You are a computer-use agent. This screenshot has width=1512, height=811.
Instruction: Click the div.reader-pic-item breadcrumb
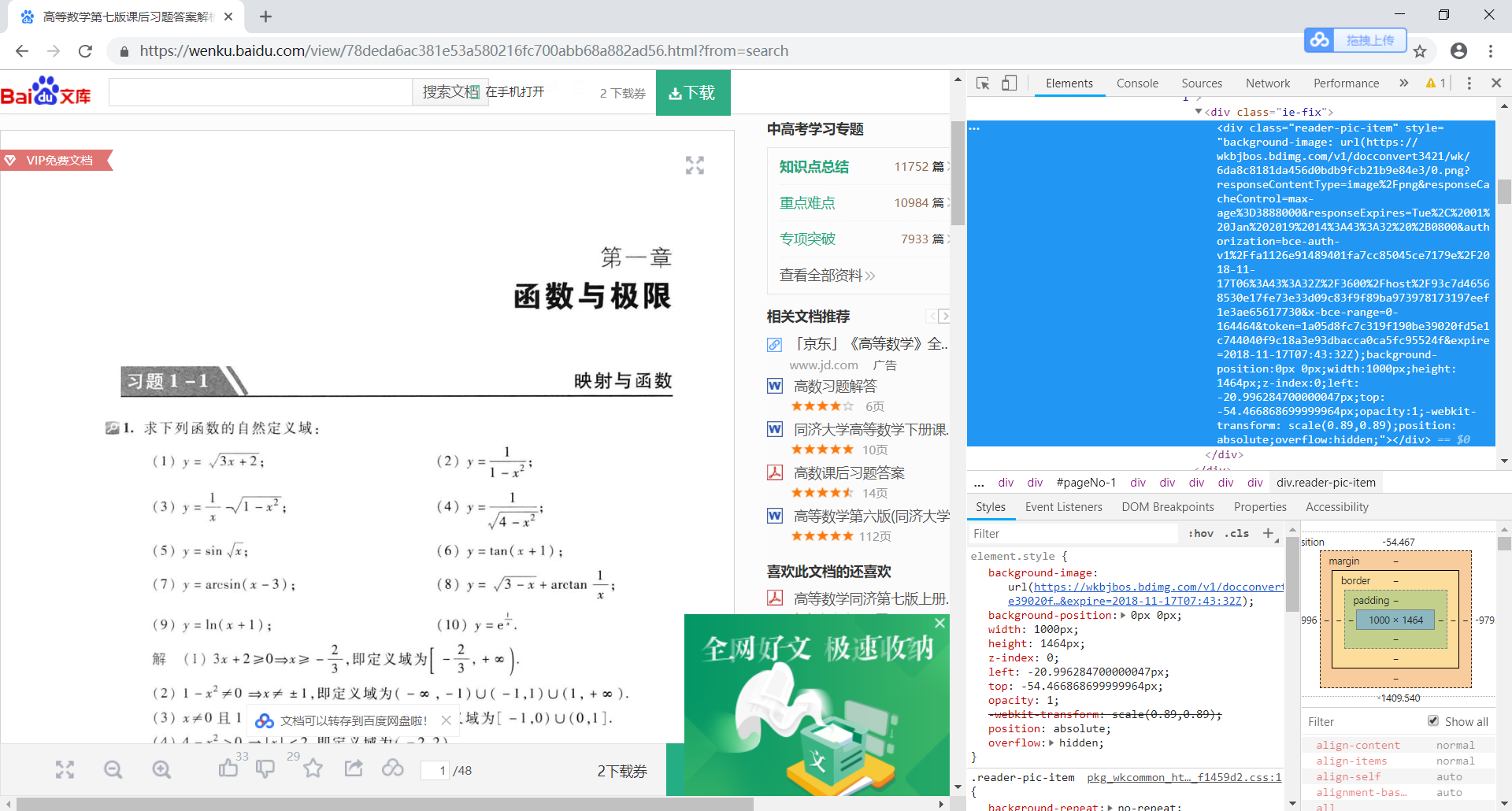1326,483
